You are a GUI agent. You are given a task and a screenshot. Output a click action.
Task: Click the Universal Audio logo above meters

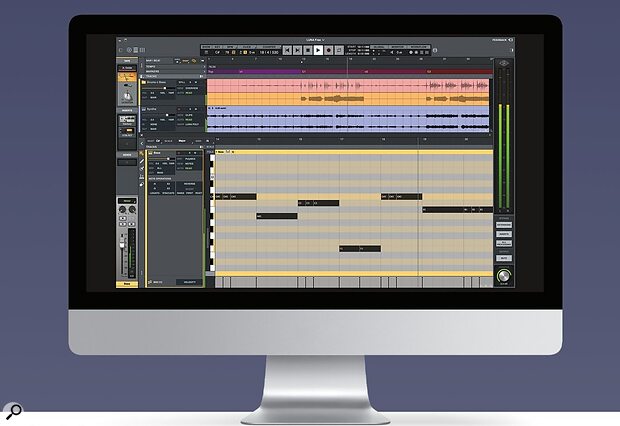(x=504, y=63)
